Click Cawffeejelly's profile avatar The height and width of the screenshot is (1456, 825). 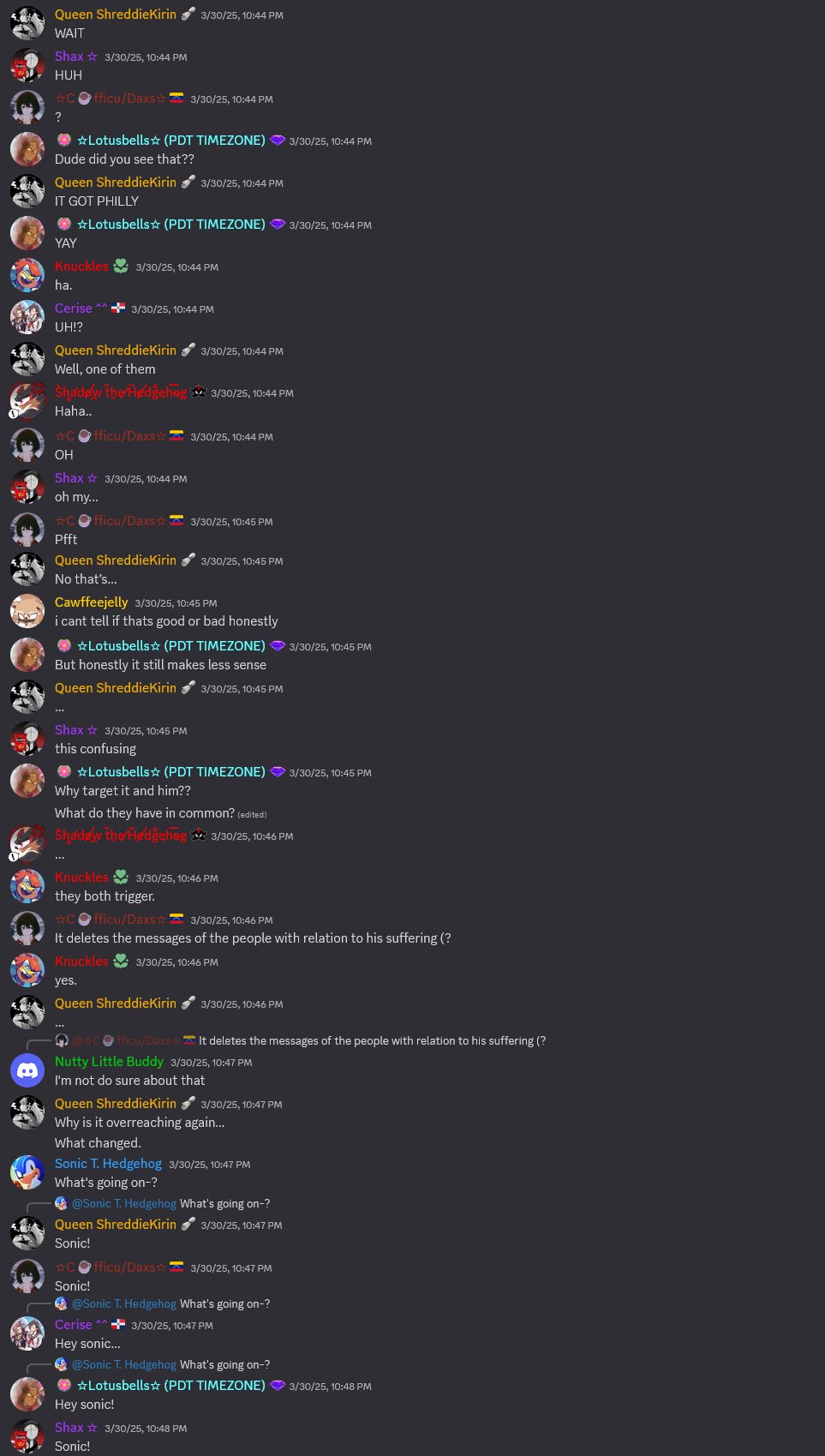(27, 611)
